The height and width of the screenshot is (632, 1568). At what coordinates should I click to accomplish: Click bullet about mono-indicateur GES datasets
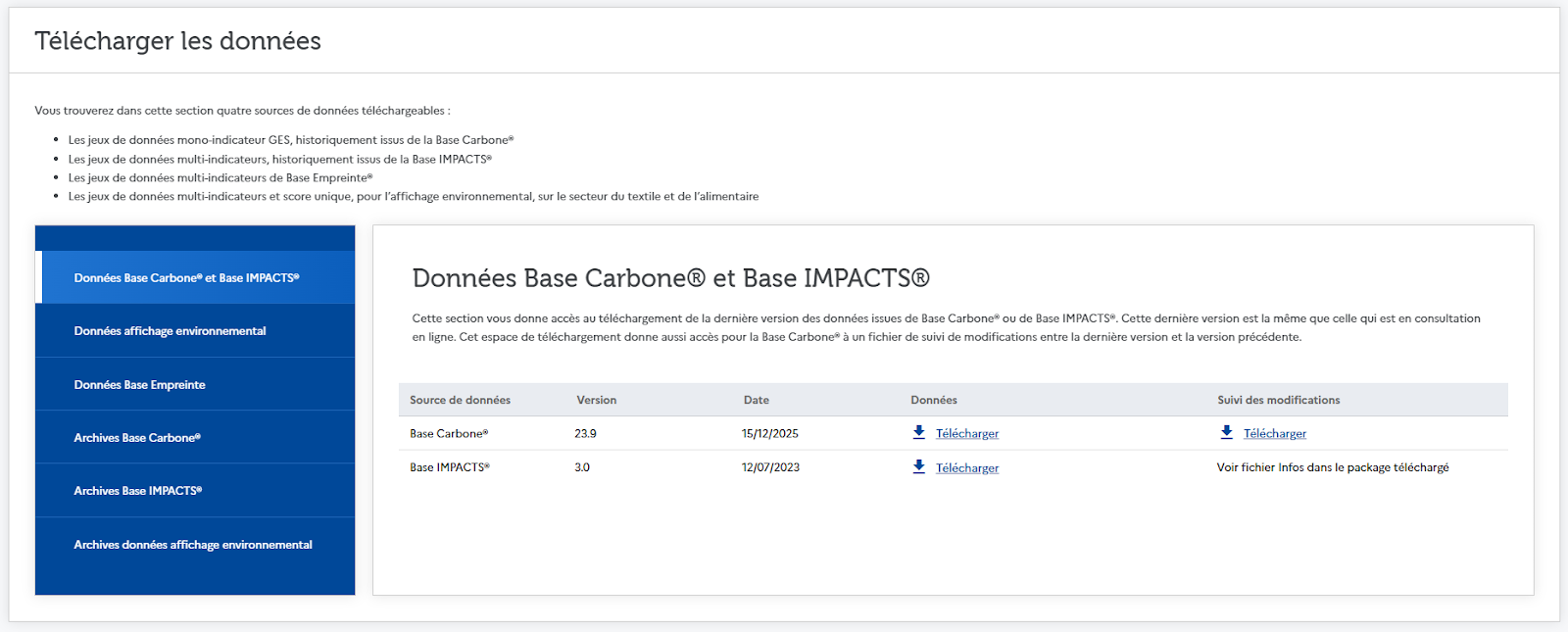pos(291,140)
